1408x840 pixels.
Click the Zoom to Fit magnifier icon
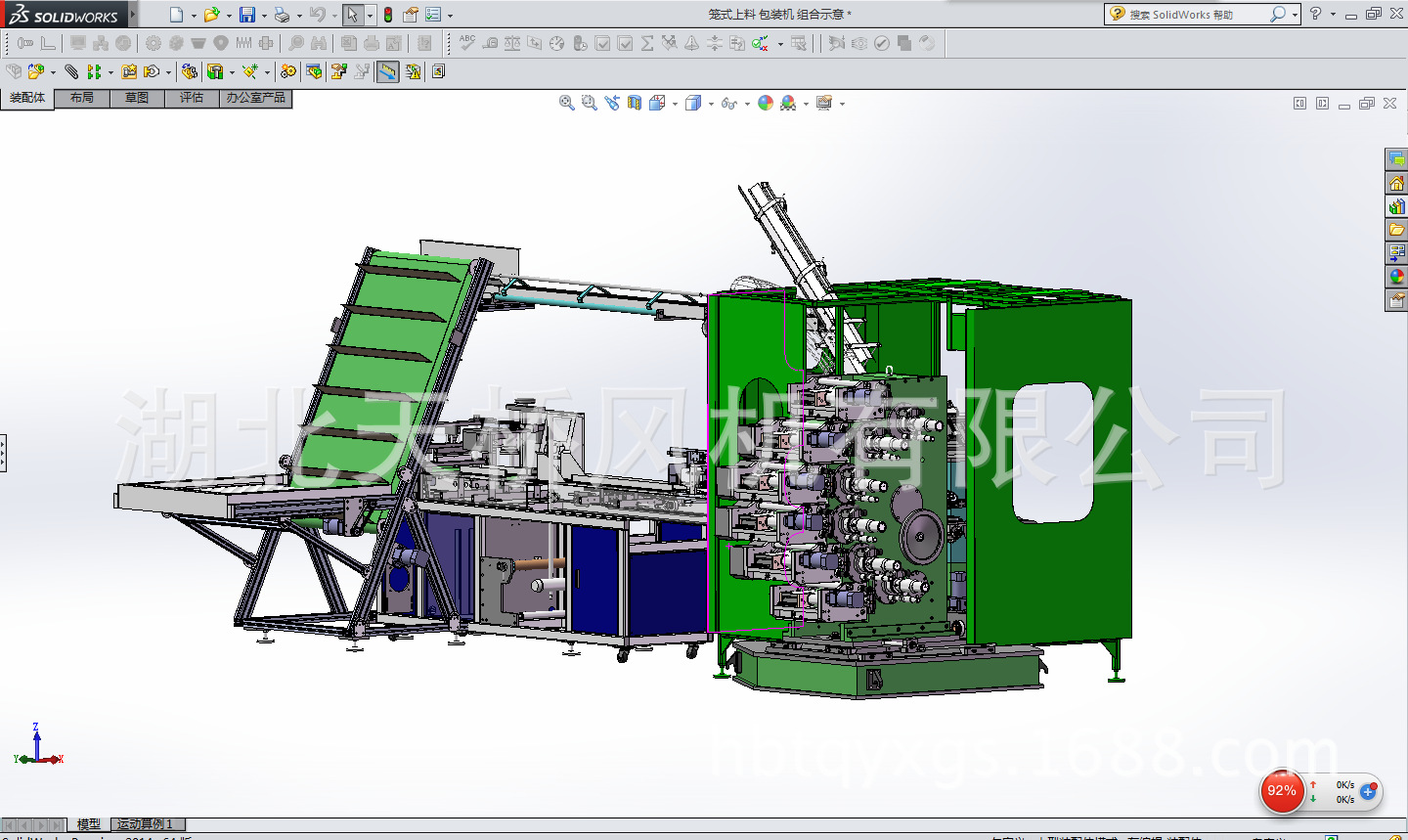(566, 103)
